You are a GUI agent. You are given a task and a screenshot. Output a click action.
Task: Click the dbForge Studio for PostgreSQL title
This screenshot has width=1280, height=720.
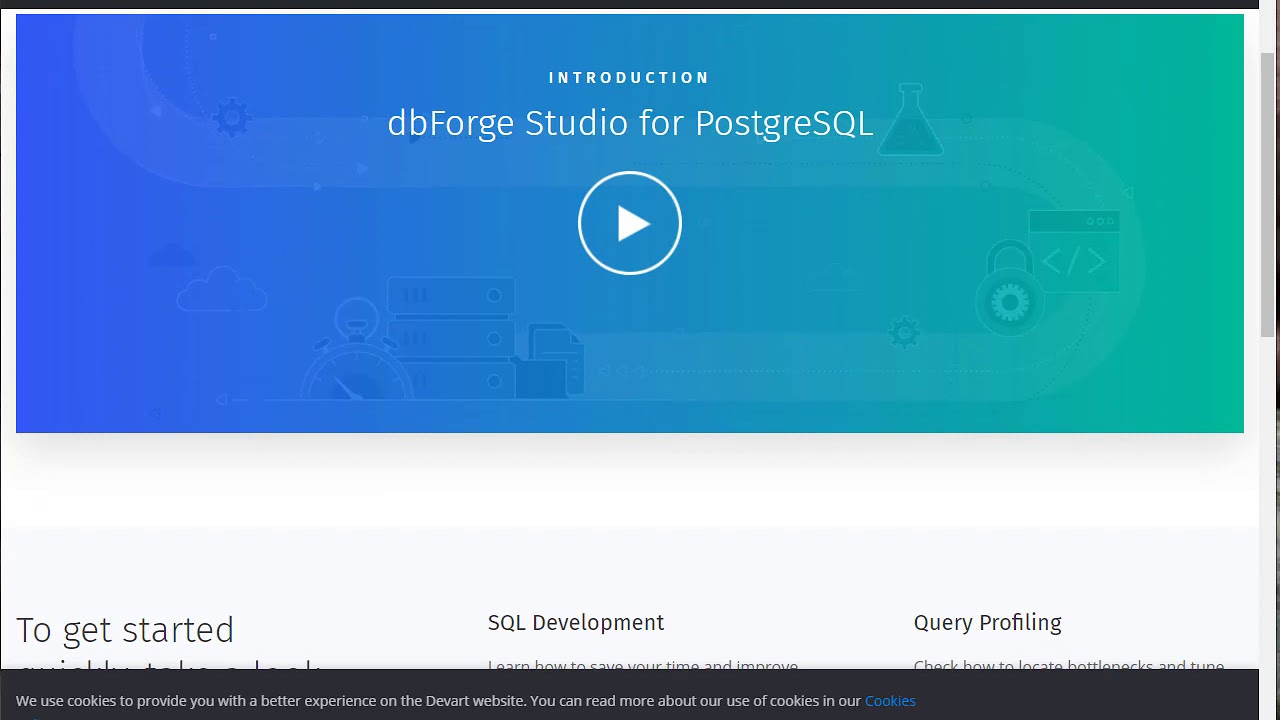(630, 123)
